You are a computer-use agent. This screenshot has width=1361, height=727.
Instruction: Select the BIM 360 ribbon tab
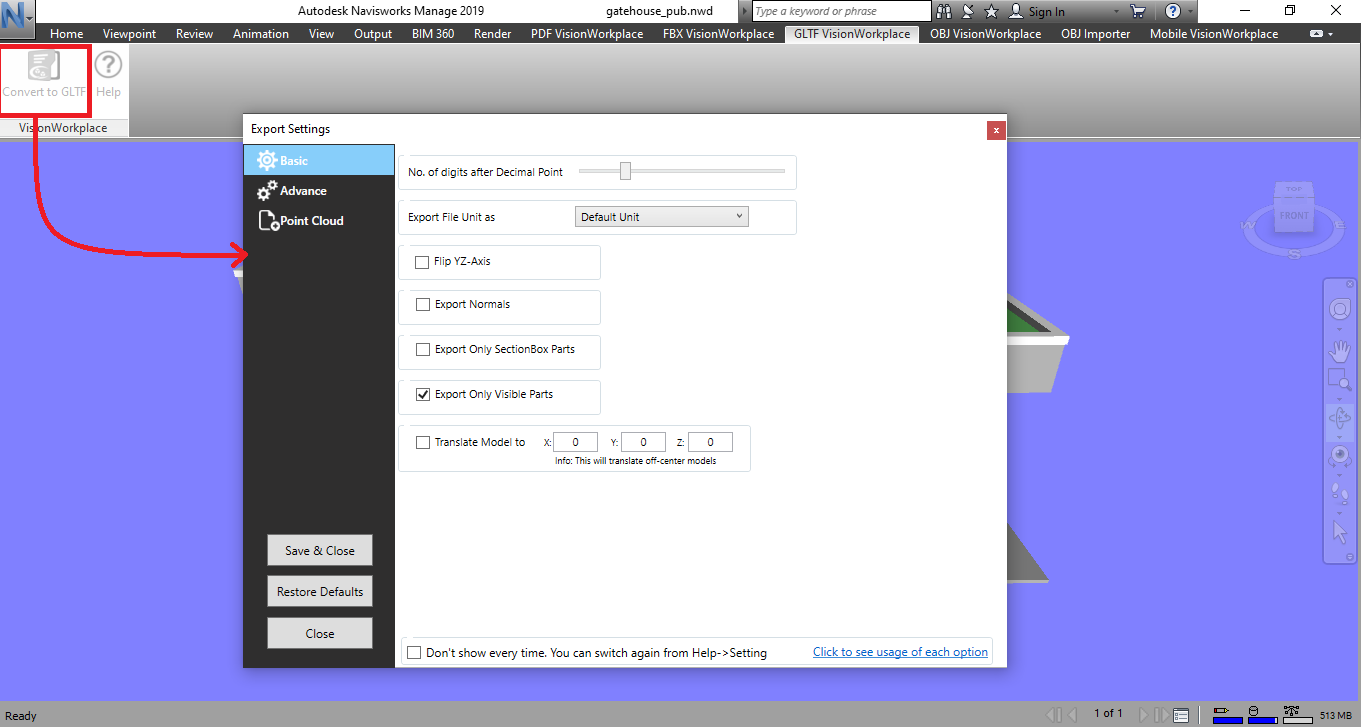pos(432,34)
